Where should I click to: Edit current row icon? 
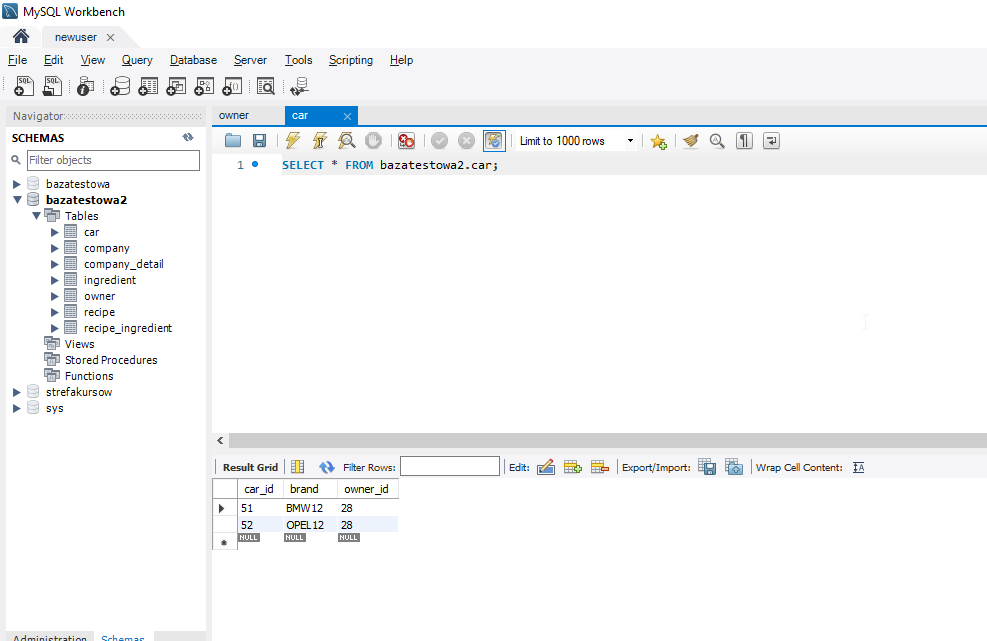click(546, 467)
